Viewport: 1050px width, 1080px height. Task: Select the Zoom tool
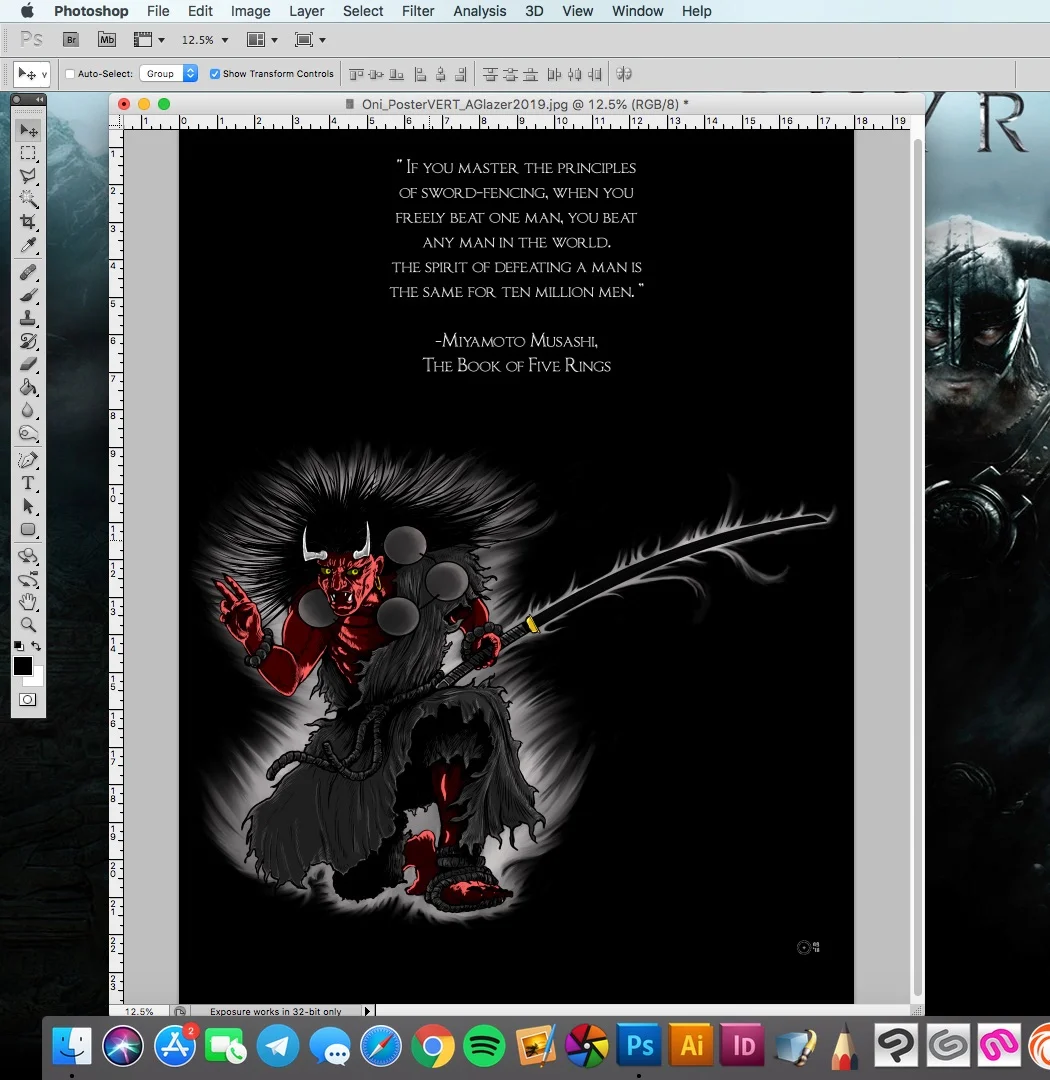point(28,625)
